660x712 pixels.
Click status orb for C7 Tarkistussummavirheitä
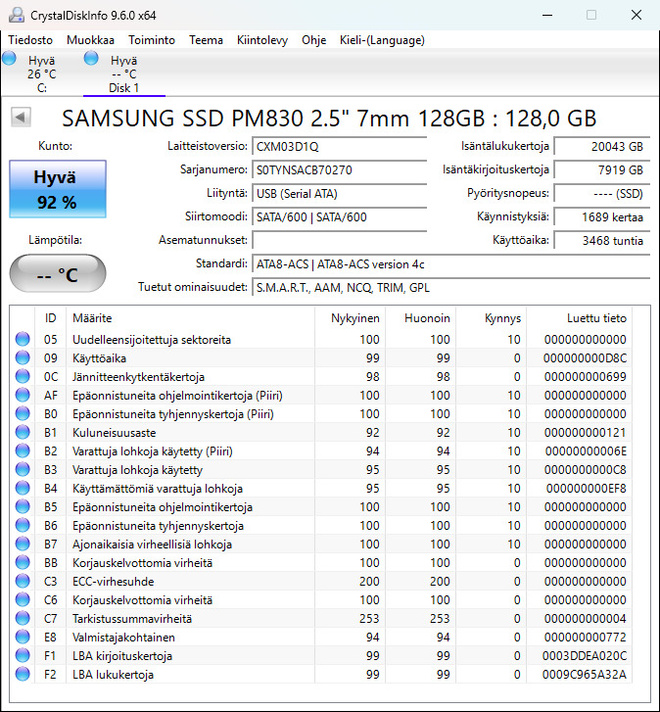(22, 618)
